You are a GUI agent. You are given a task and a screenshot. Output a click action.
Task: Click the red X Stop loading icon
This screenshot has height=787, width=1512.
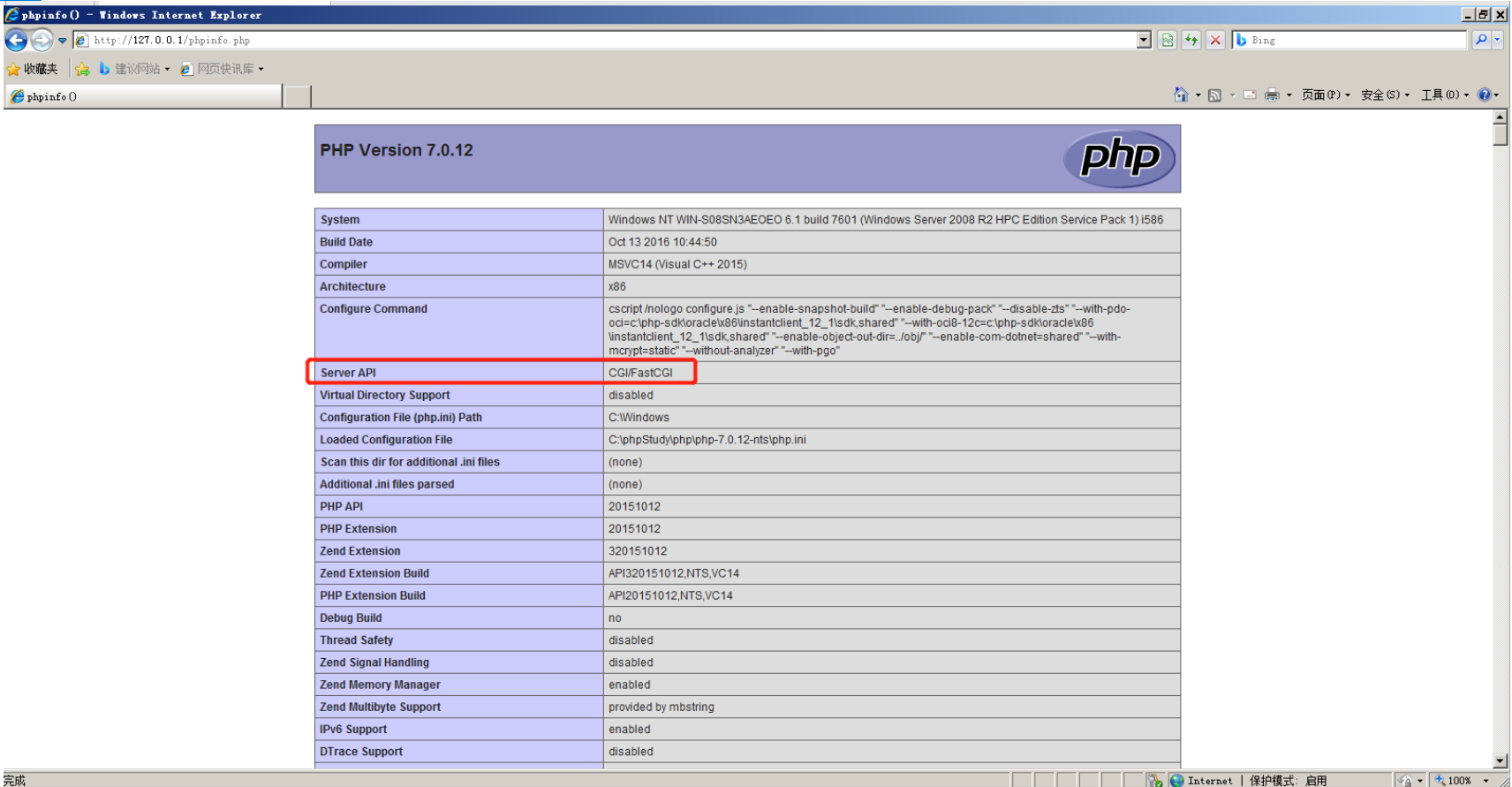[x=1215, y=40]
